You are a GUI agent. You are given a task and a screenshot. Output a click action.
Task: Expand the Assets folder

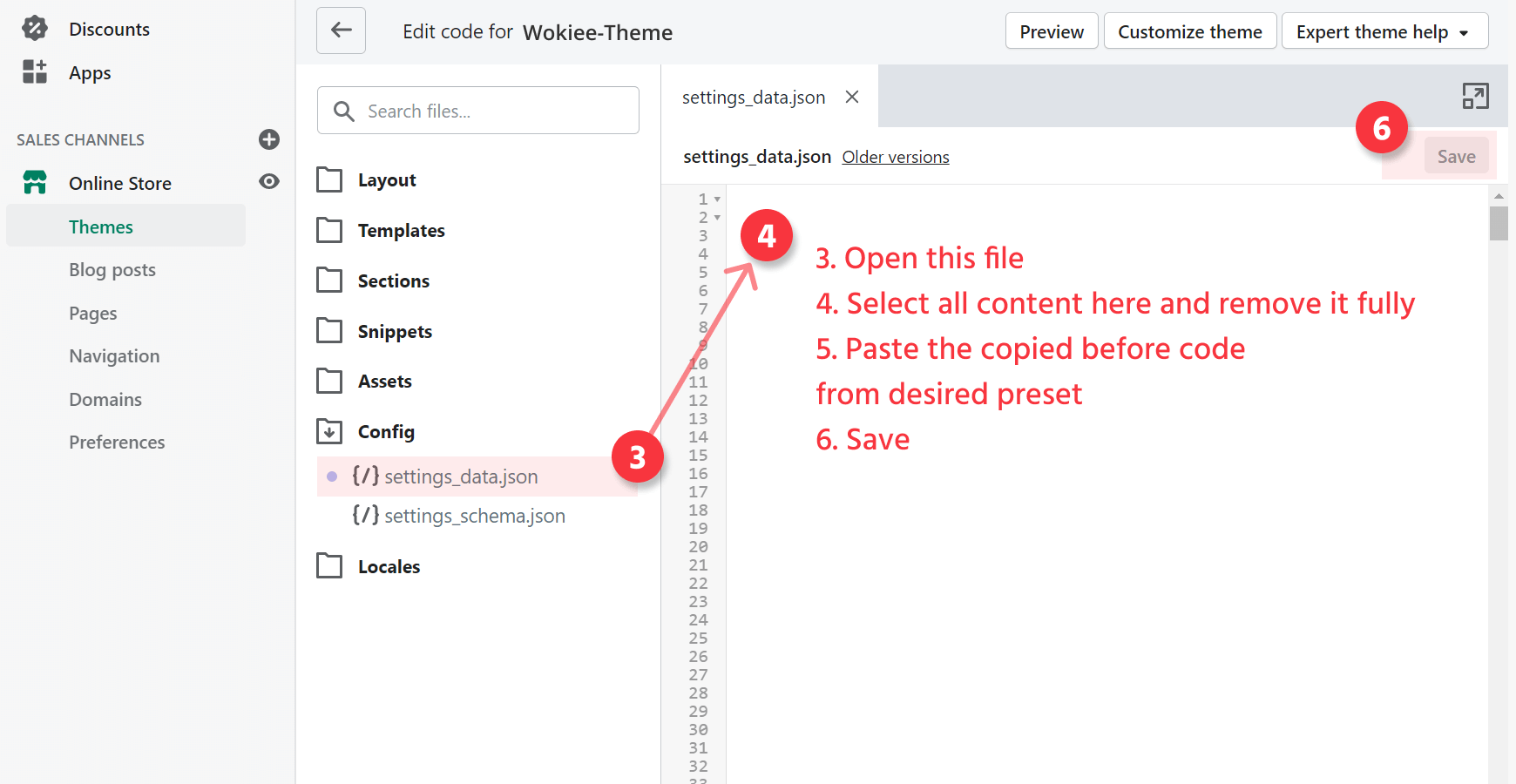pos(385,382)
